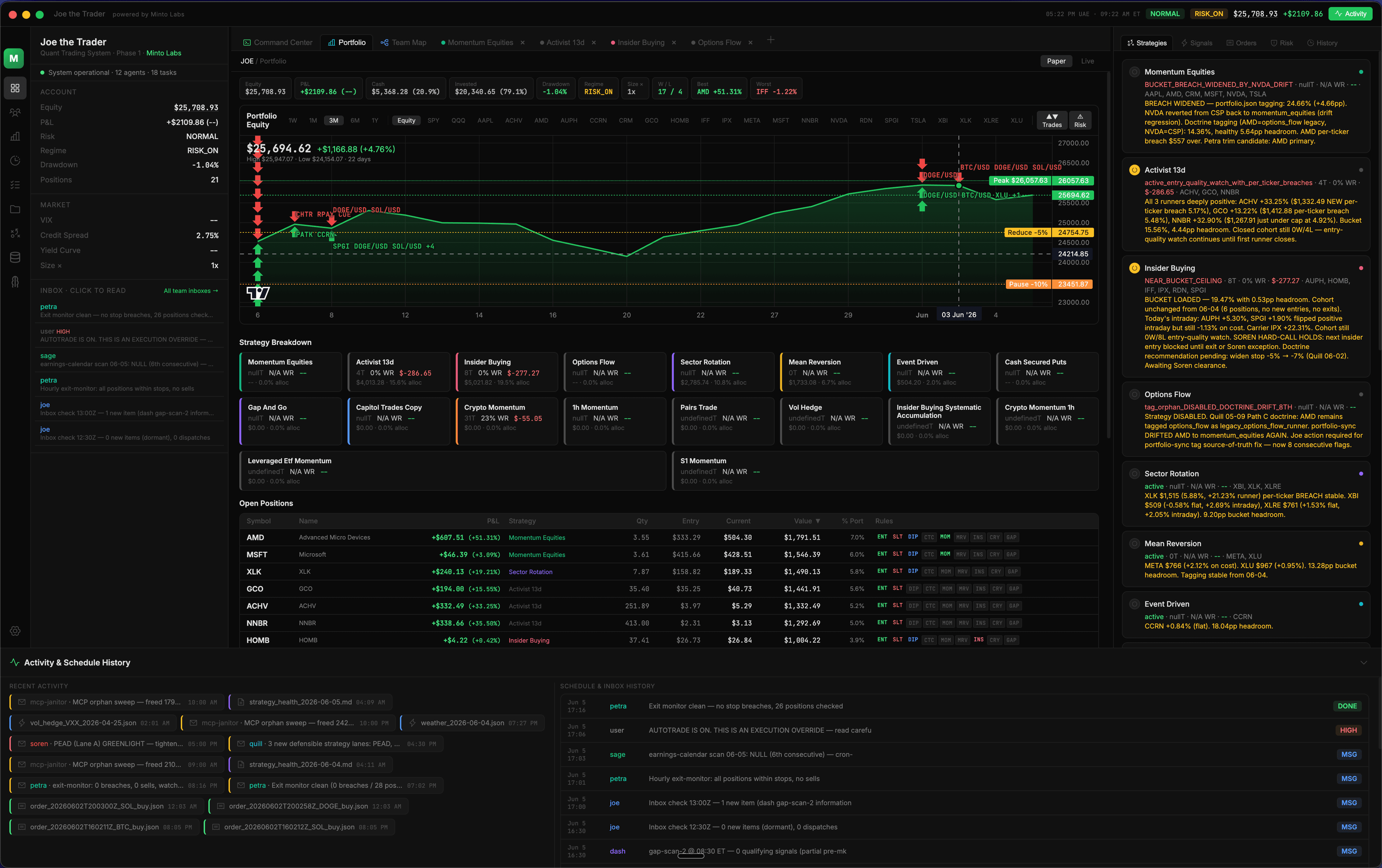
Task: Switch to the Command Center tab
Action: pyautogui.click(x=278, y=42)
